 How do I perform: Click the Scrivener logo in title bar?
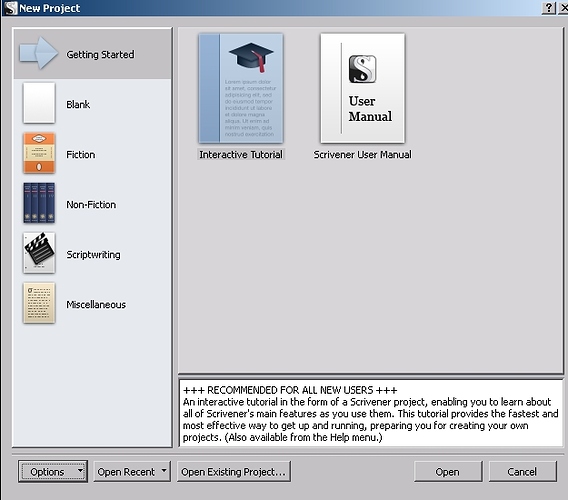10,8
